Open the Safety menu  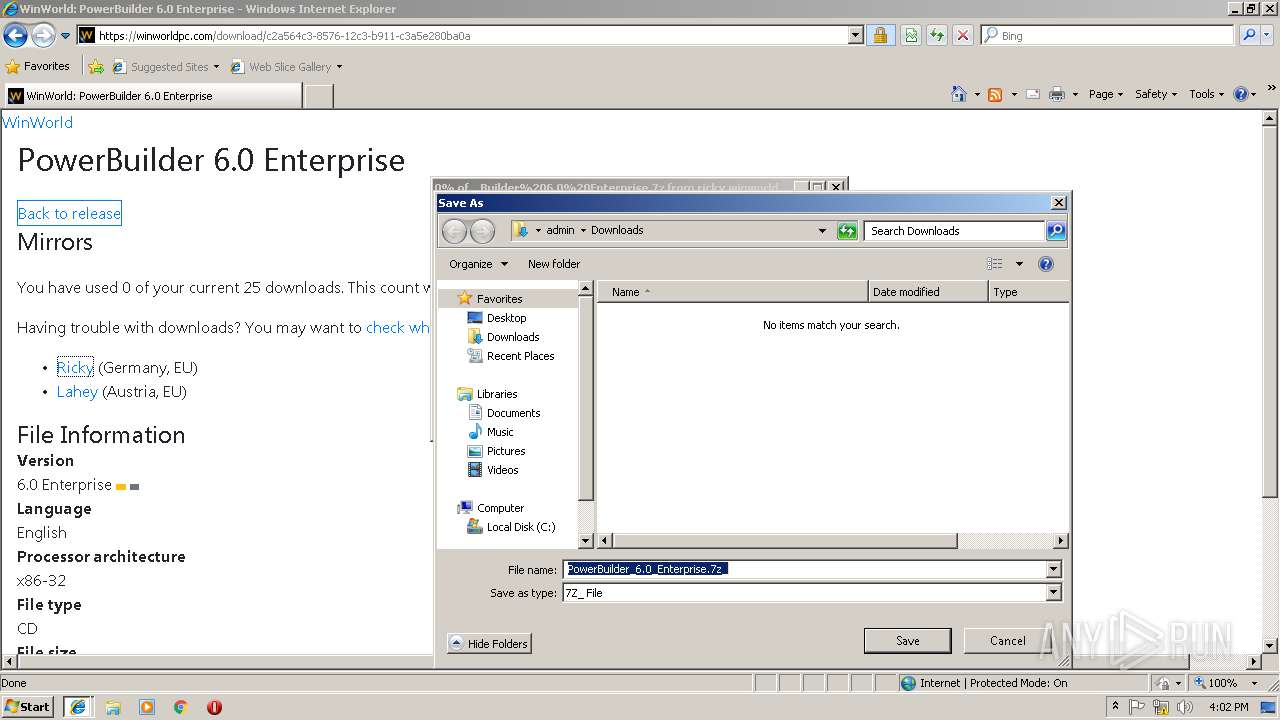click(1156, 94)
